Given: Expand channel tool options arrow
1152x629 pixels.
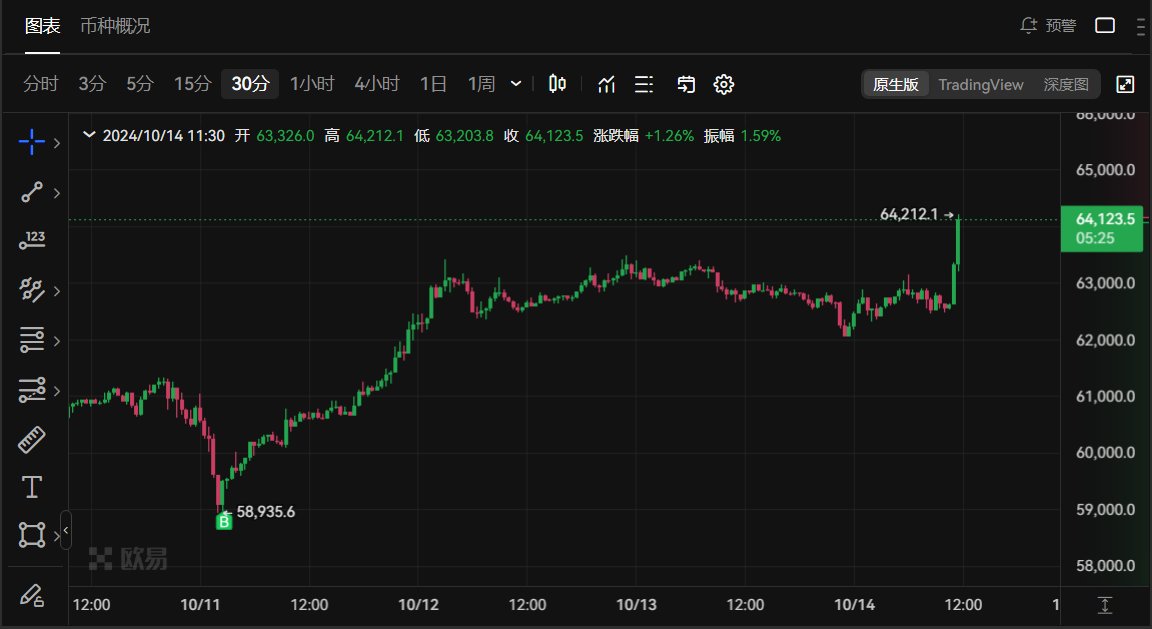Looking at the screenshot, I should pyautogui.click(x=57, y=291).
